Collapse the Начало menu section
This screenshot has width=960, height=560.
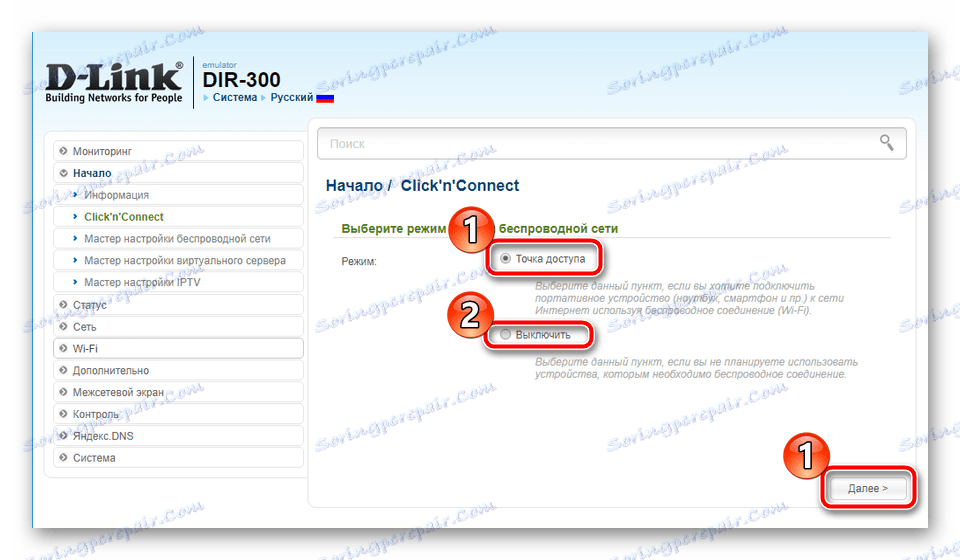tap(179, 173)
